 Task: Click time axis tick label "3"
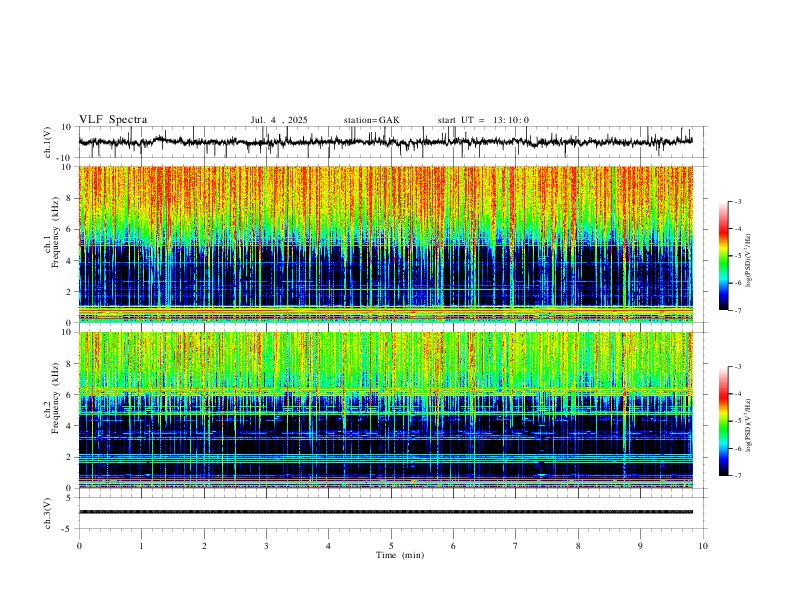pos(266,546)
